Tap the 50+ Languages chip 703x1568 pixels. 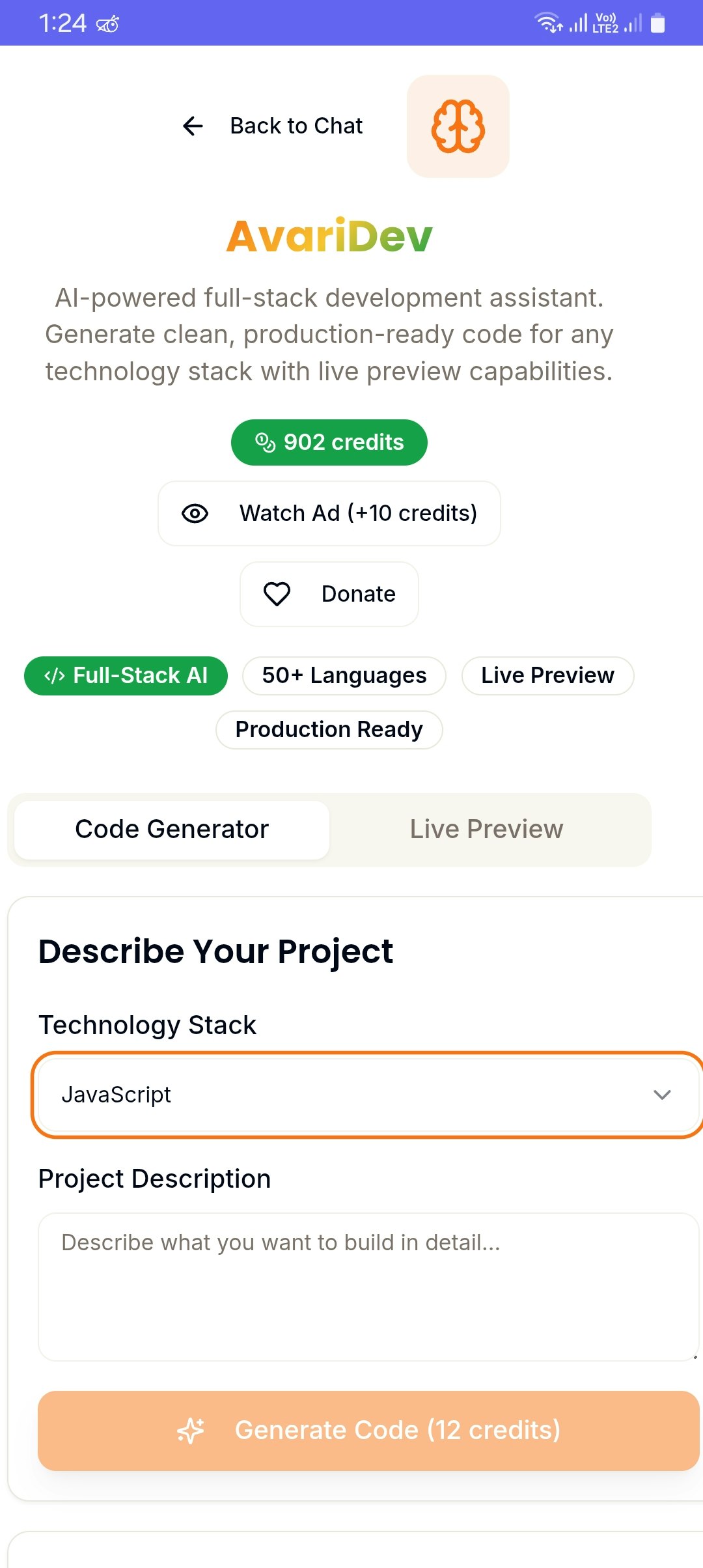tap(344, 676)
